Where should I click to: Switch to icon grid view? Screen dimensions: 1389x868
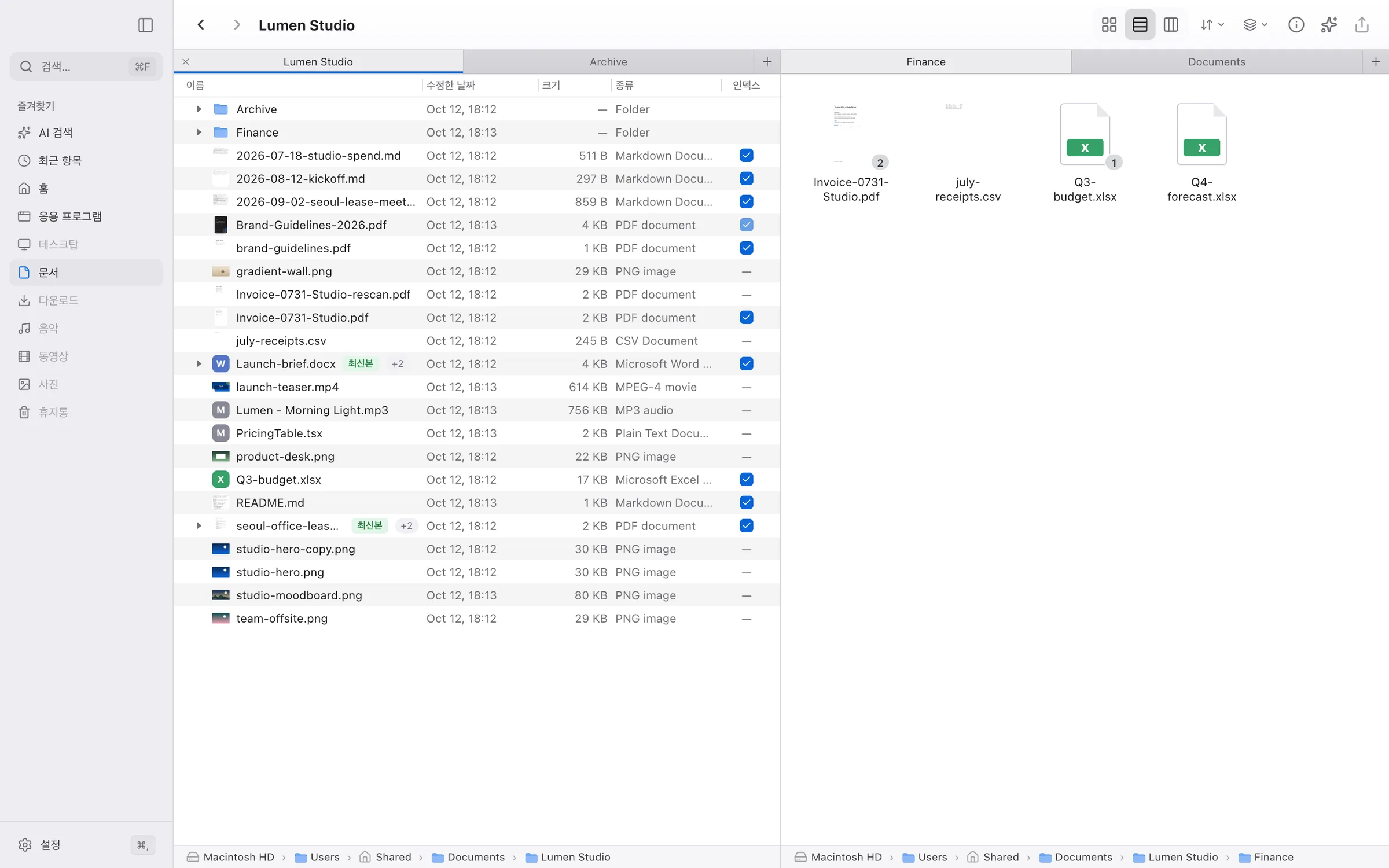(x=1109, y=25)
